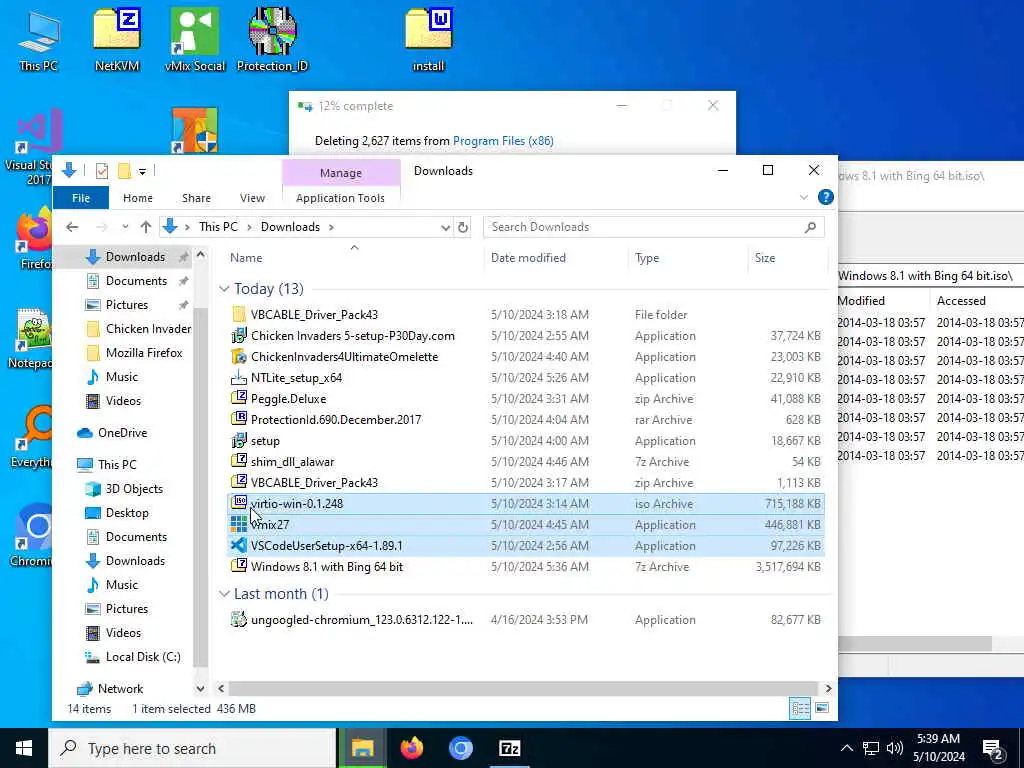Open the Customize Quick Access Toolbar dropdown

click(x=142, y=172)
